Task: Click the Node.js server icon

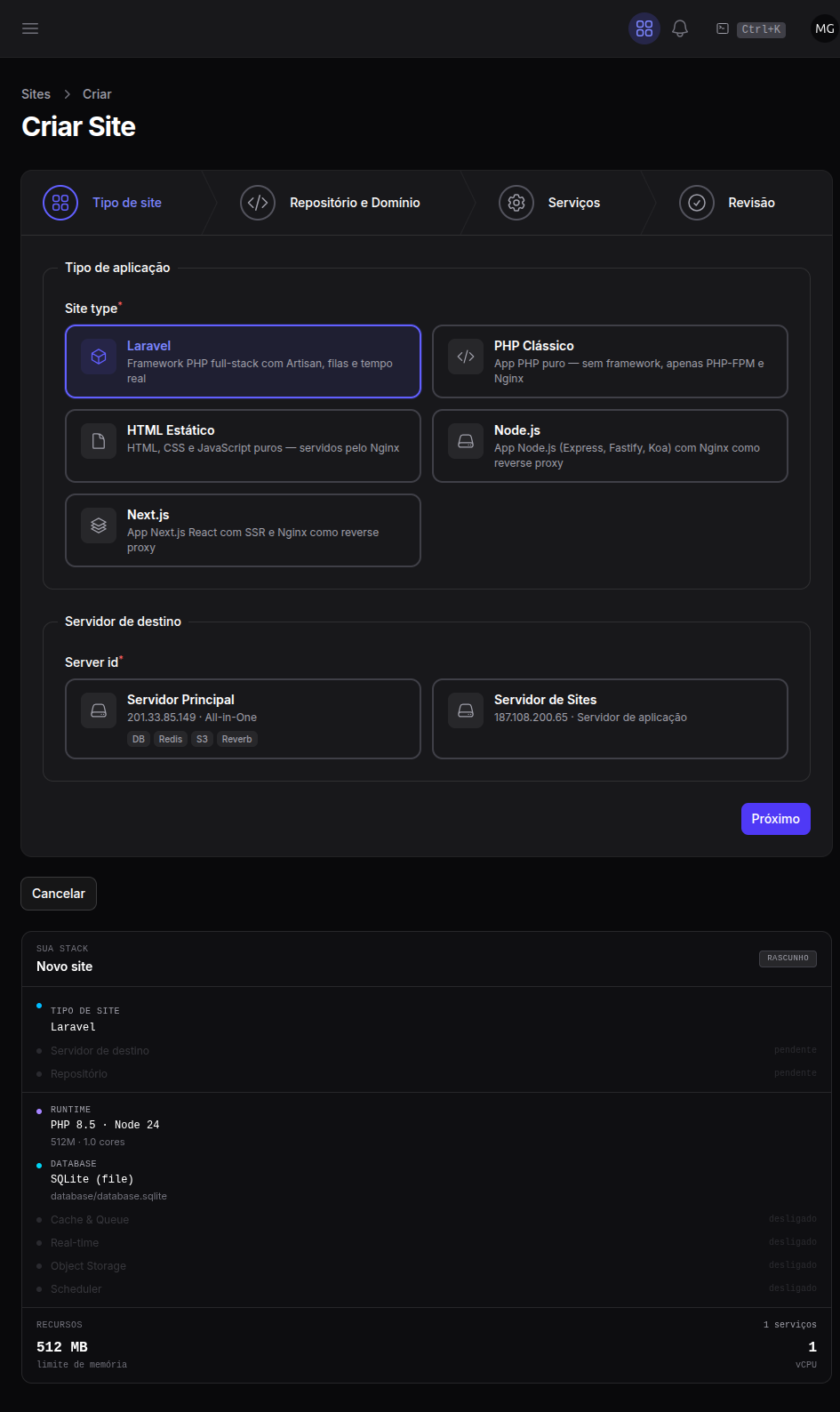Action: [x=466, y=441]
